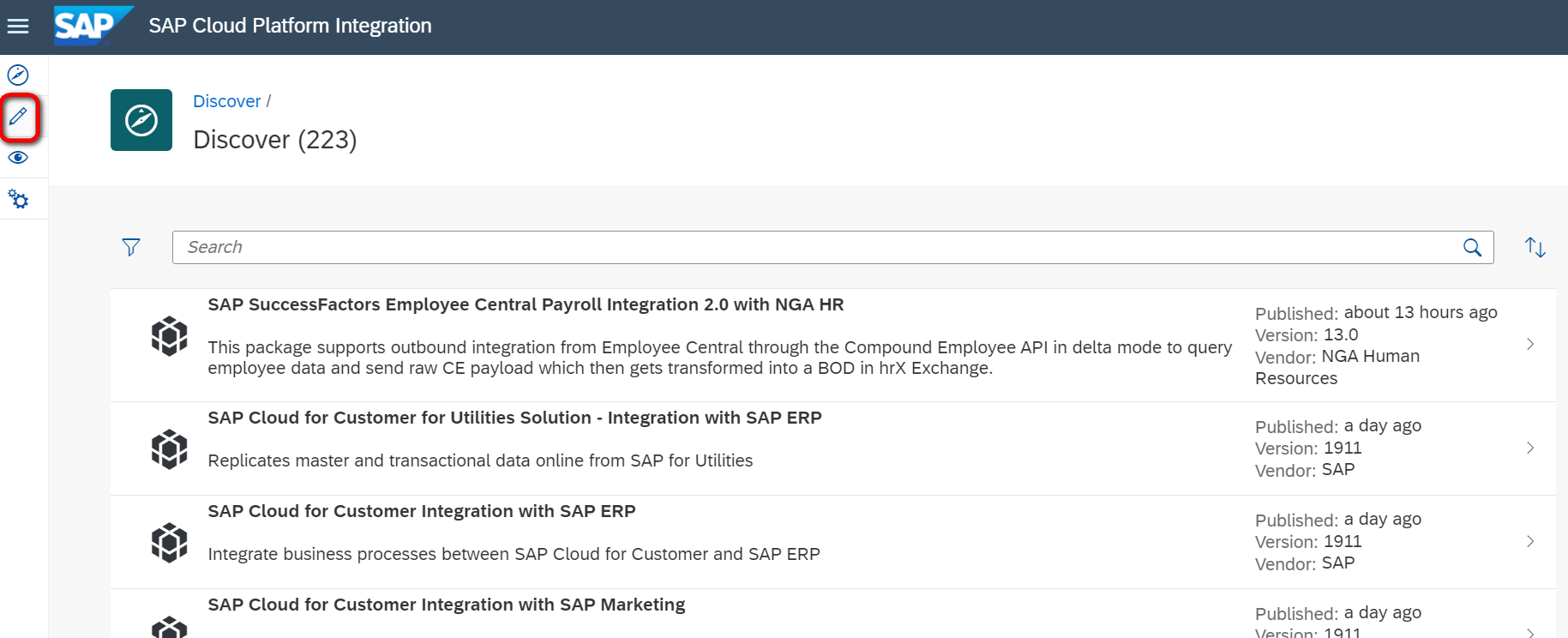Click the package icon for NGA HR Payroll
This screenshot has height=638, width=1568.
click(170, 336)
